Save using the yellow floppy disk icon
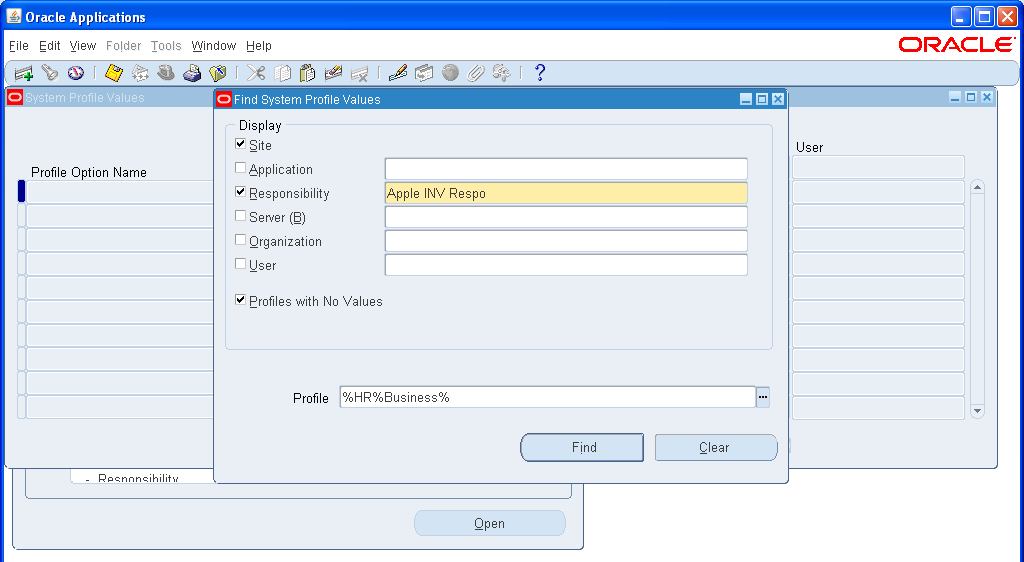Screen dimensions: 1024x562 [x=114, y=73]
